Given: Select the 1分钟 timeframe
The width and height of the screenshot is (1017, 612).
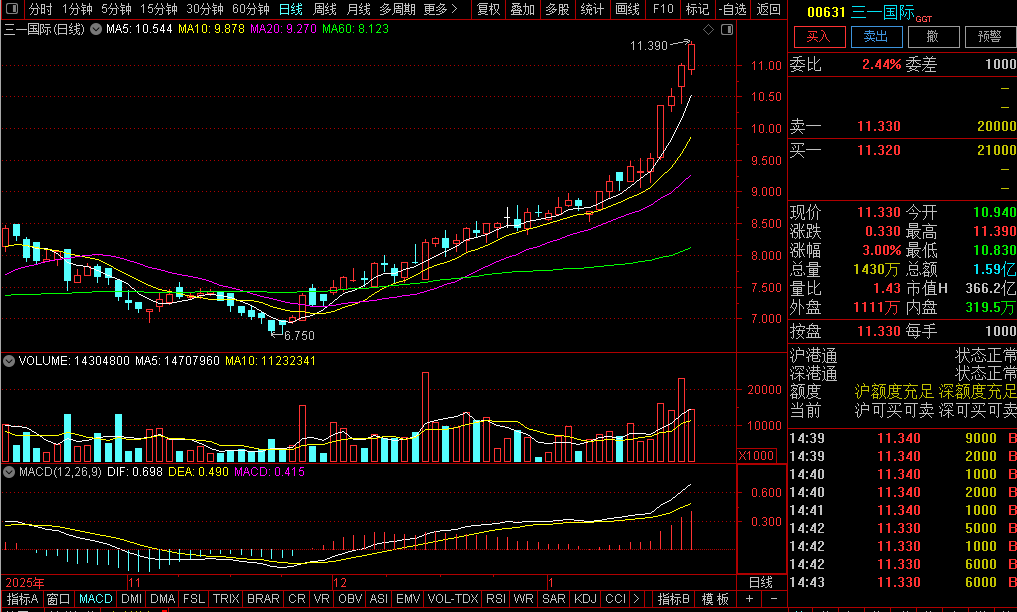Looking at the screenshot, I should (78, 9).
